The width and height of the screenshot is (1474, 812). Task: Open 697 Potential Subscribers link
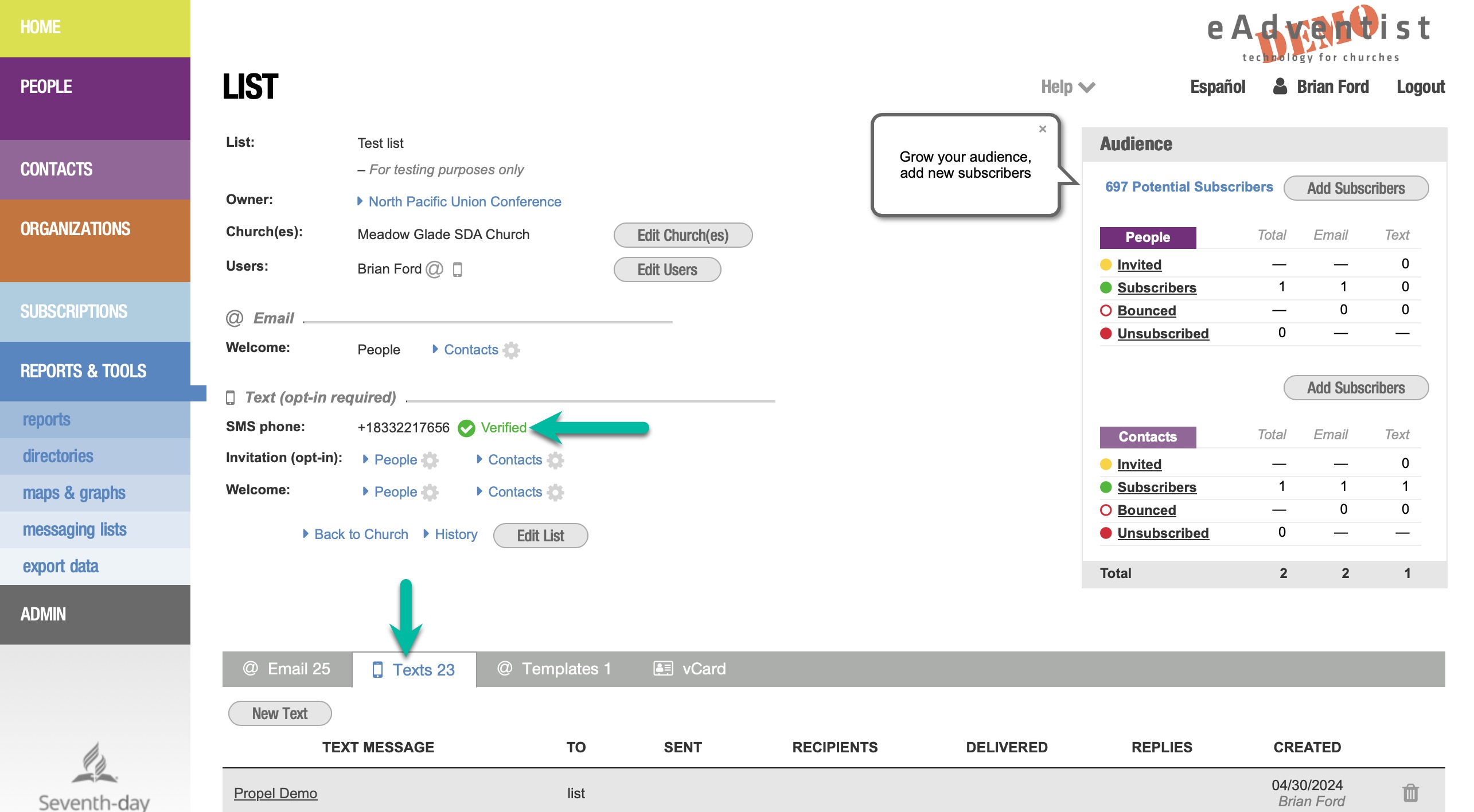click(x=1188, y=187)
